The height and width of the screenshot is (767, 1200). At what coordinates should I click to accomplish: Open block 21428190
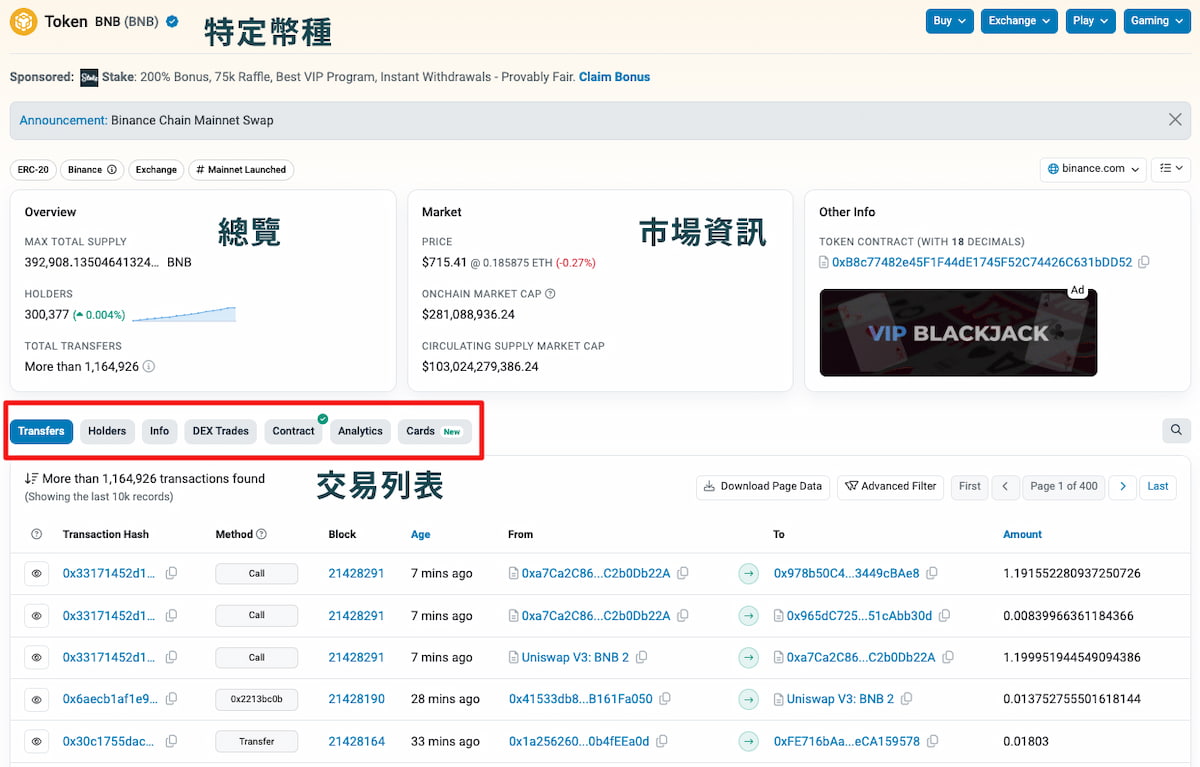tap(356, 699)
